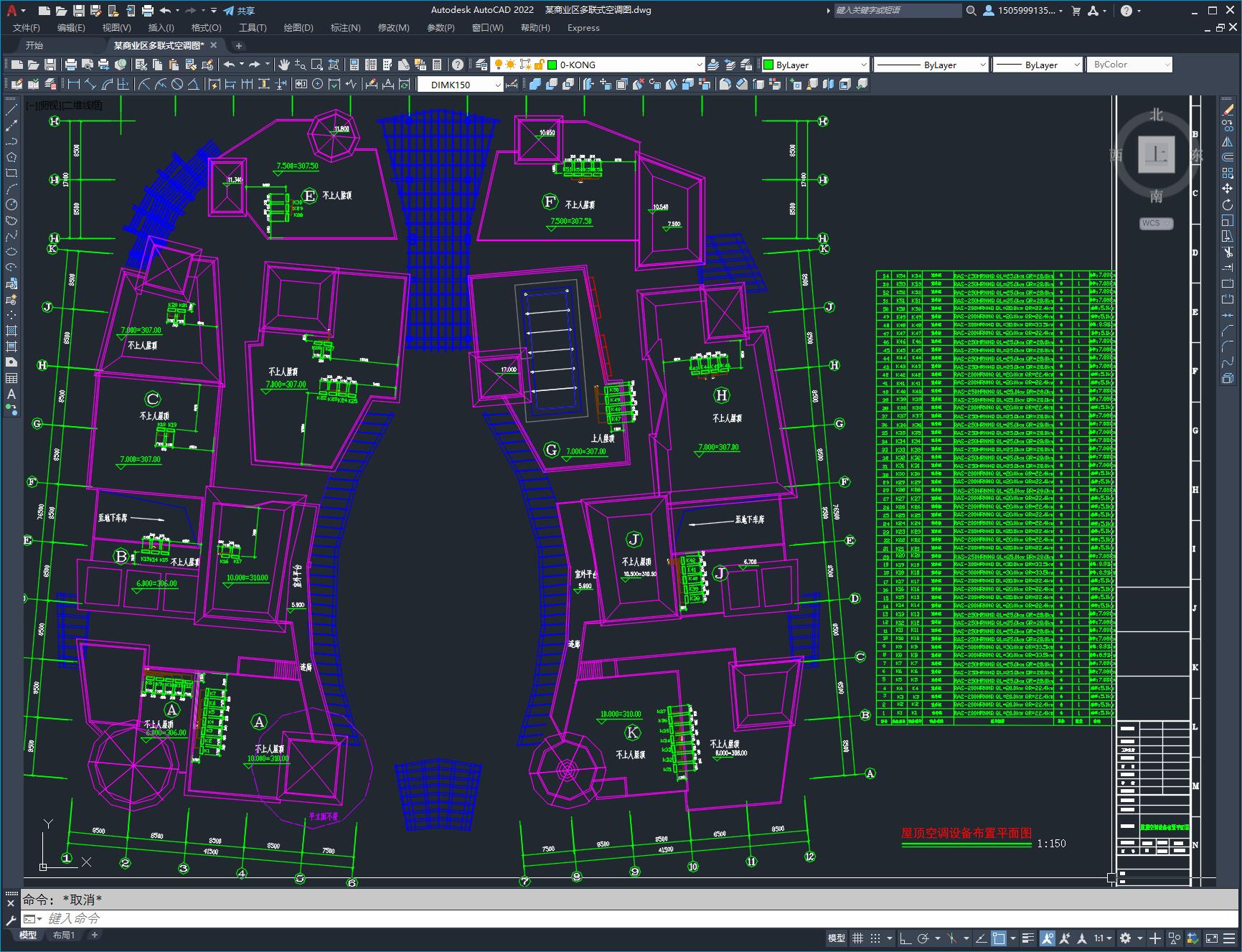Select the Hatch draw tool

tap(11, 331)
